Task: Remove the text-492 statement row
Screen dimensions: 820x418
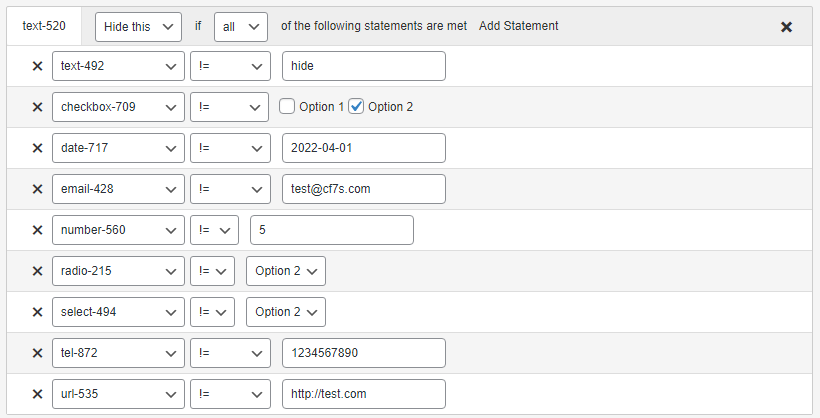Action: 37,66
